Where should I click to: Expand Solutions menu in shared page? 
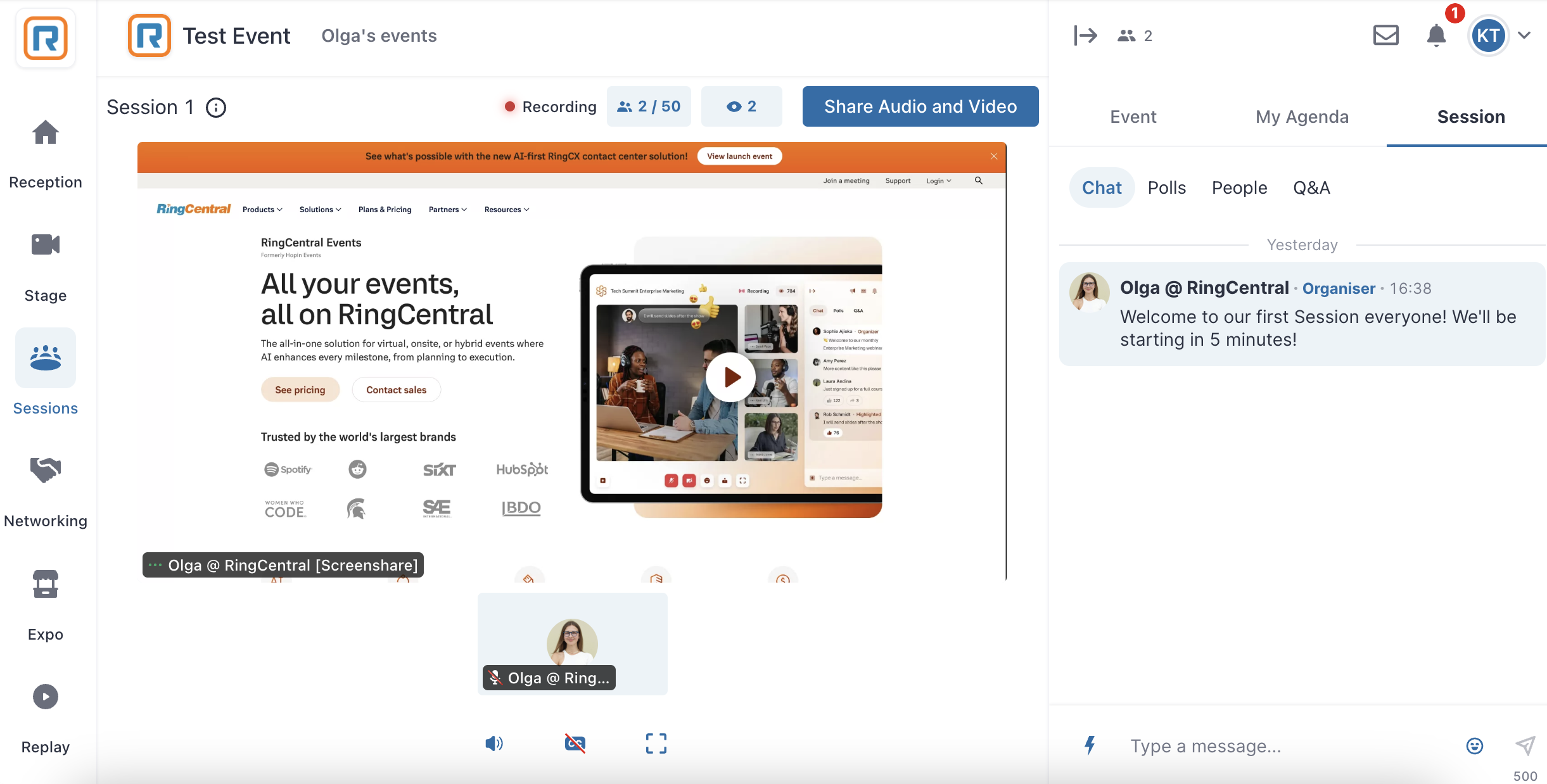tap(320, 210)
